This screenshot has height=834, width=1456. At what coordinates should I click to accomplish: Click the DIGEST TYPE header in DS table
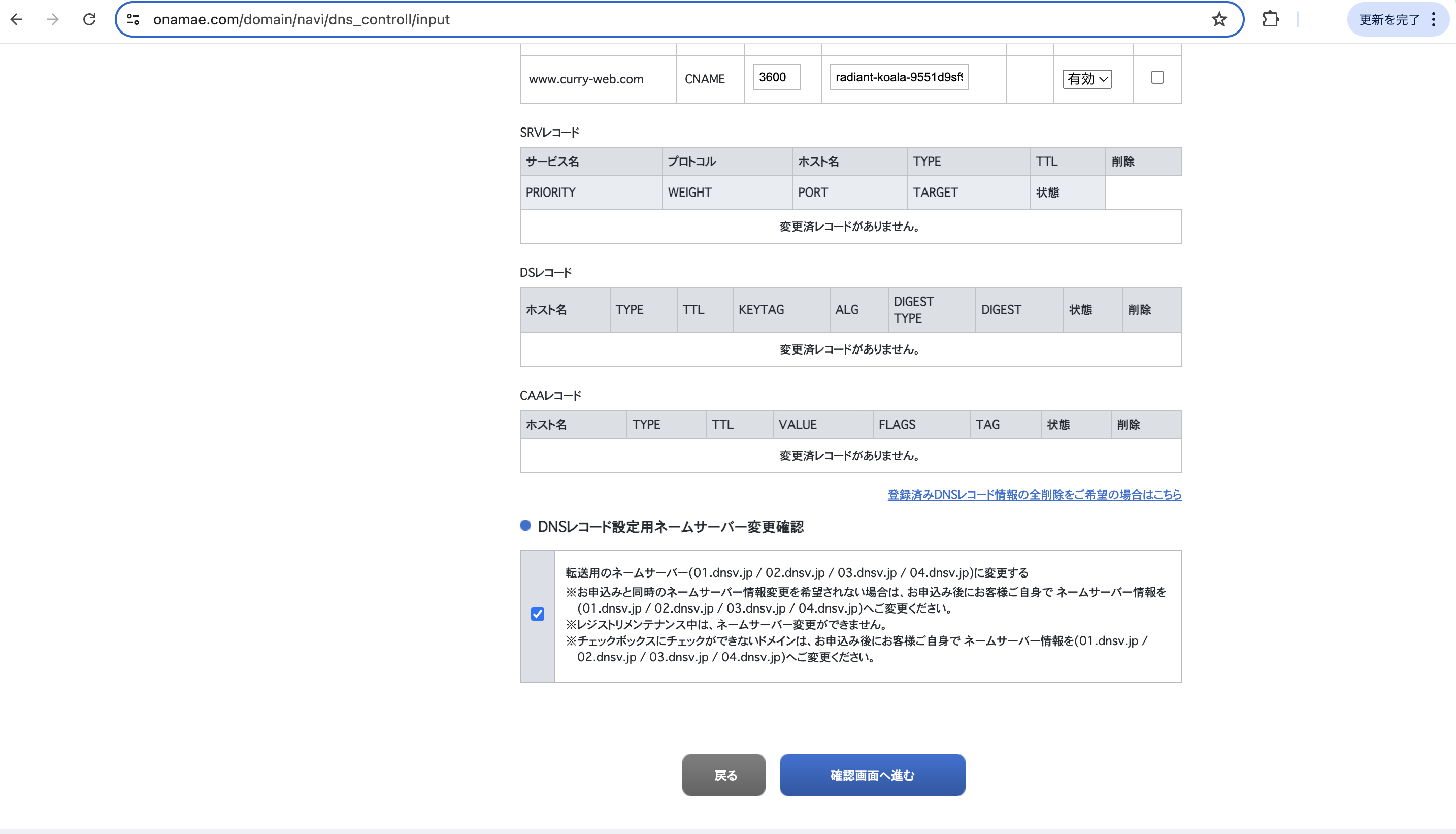tap(932, 310)
